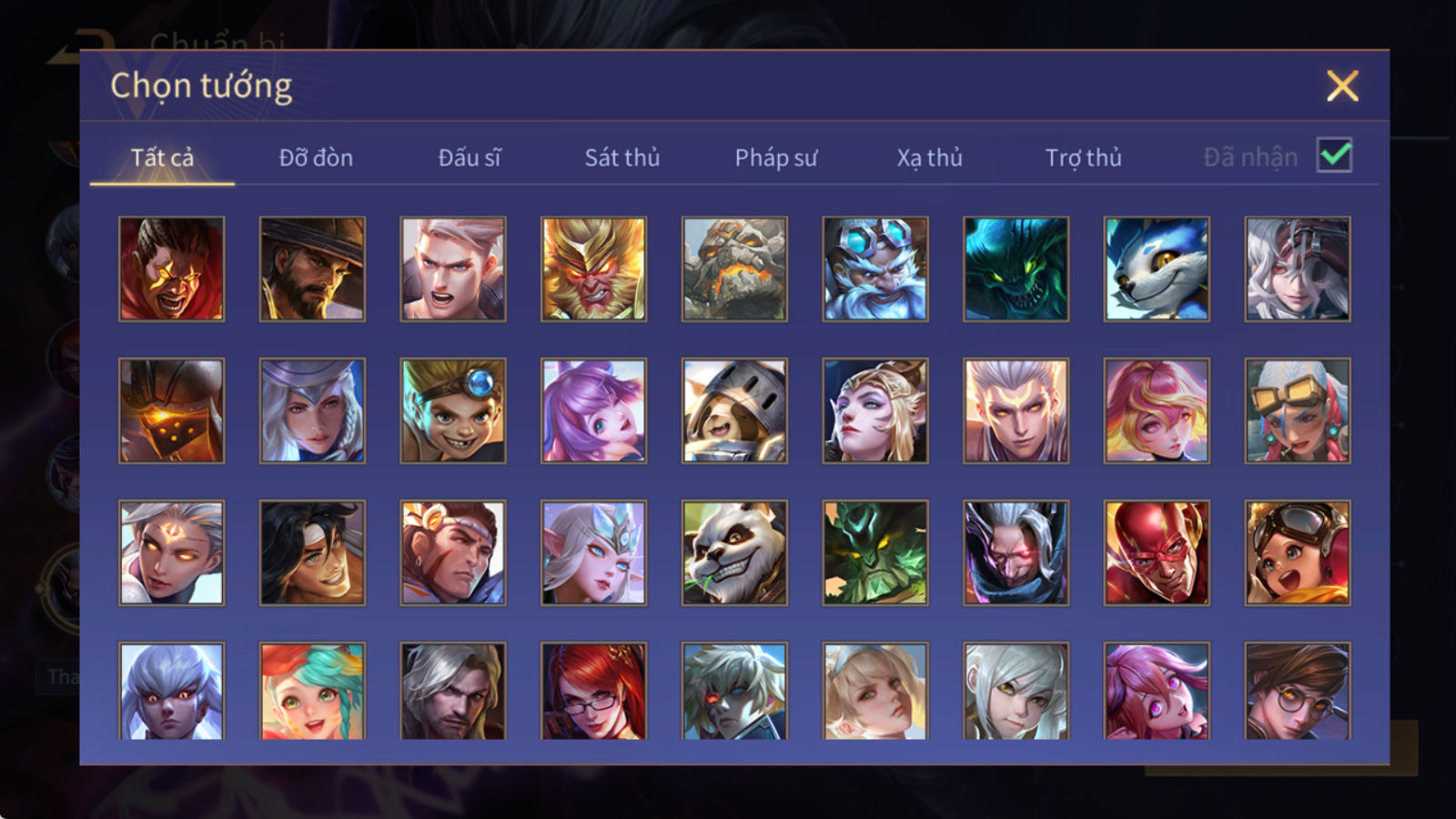Show the Sát thủ hero category
Image resolution: width=1456 pixels, height=819 pixels.
pos(622,157)
